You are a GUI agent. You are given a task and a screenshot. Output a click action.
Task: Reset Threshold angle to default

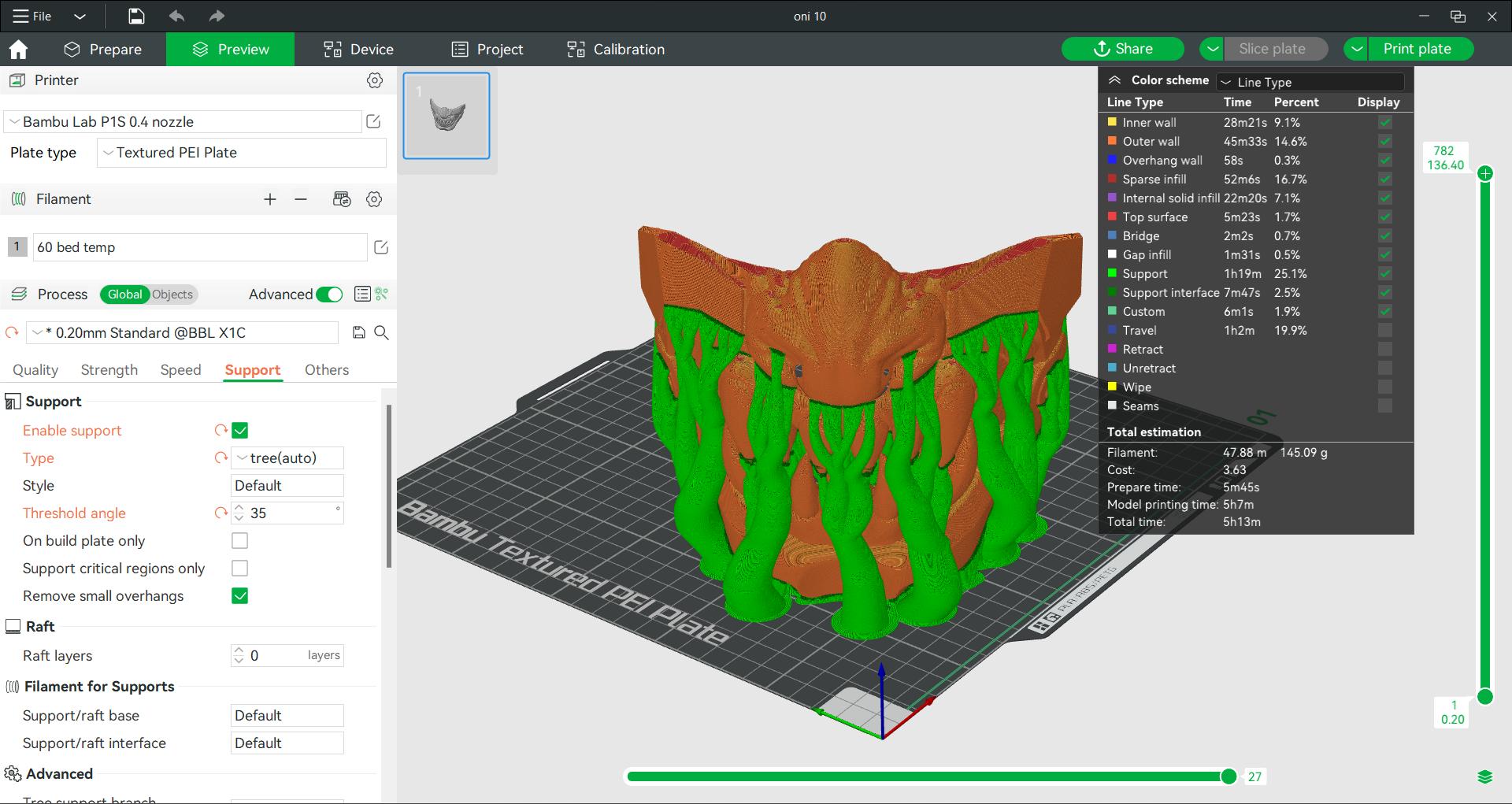point(221,513)
